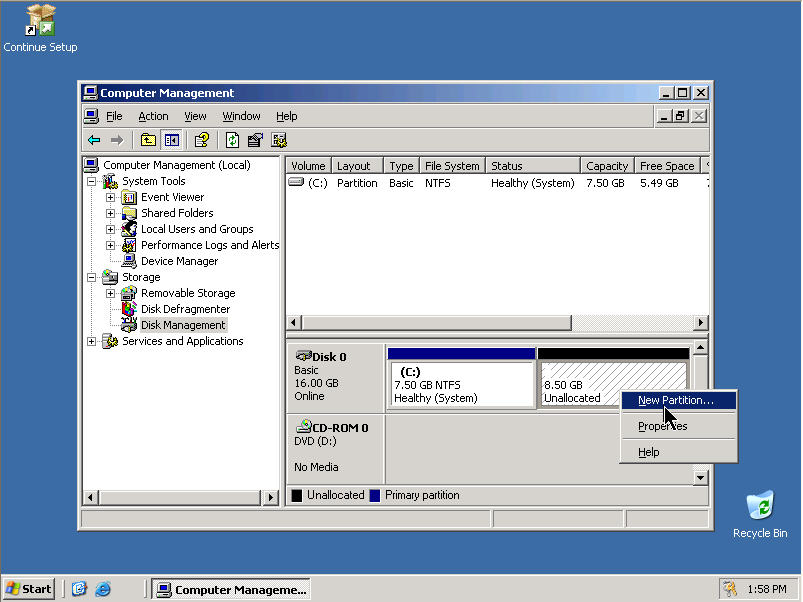Select the Disk Defragmenter icon in tree
This screenshot has height=602, width=803.
point(129,309)
